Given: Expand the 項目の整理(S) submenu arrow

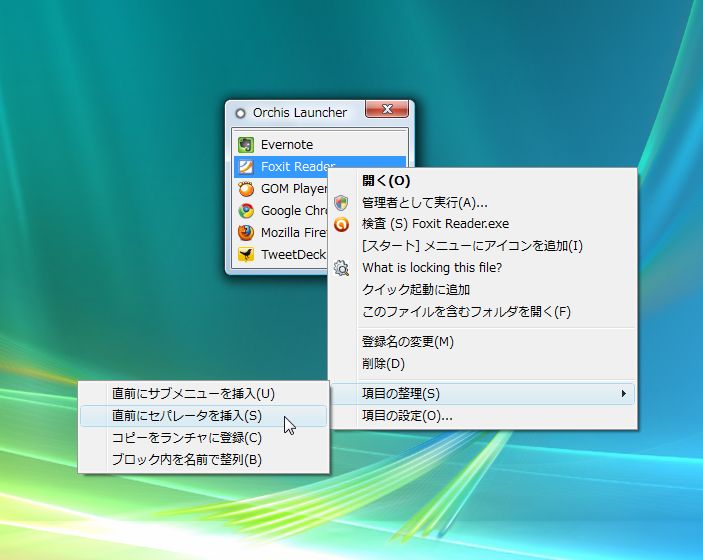Looking at the screenshot, I should click(624, 394).
